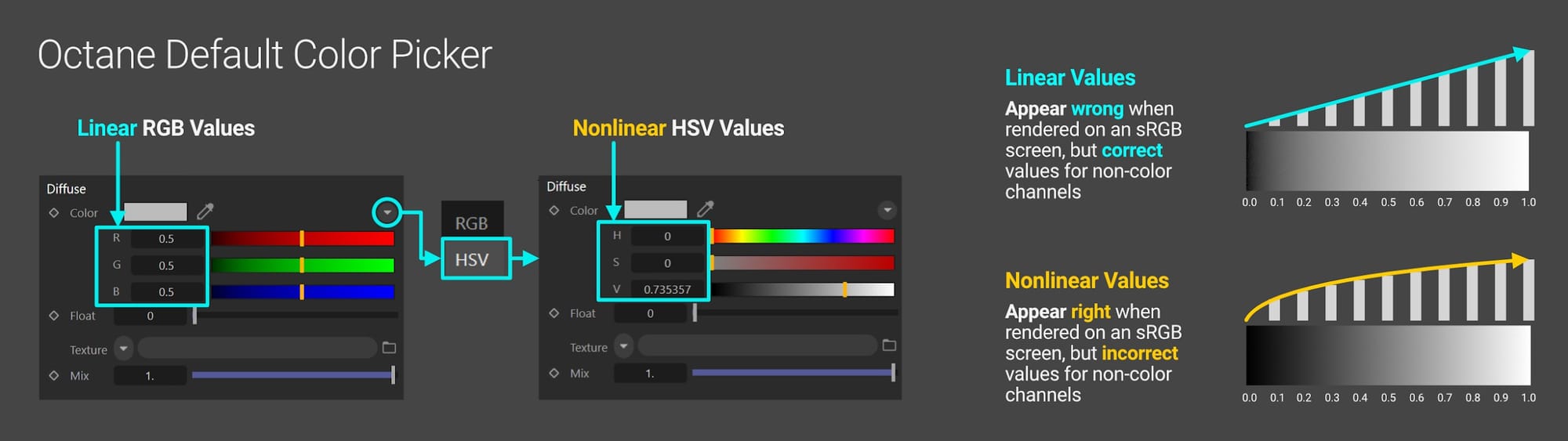Click Float slider in HSV panel
This screenshot has width=1568, height=441.
pos(797,313)
